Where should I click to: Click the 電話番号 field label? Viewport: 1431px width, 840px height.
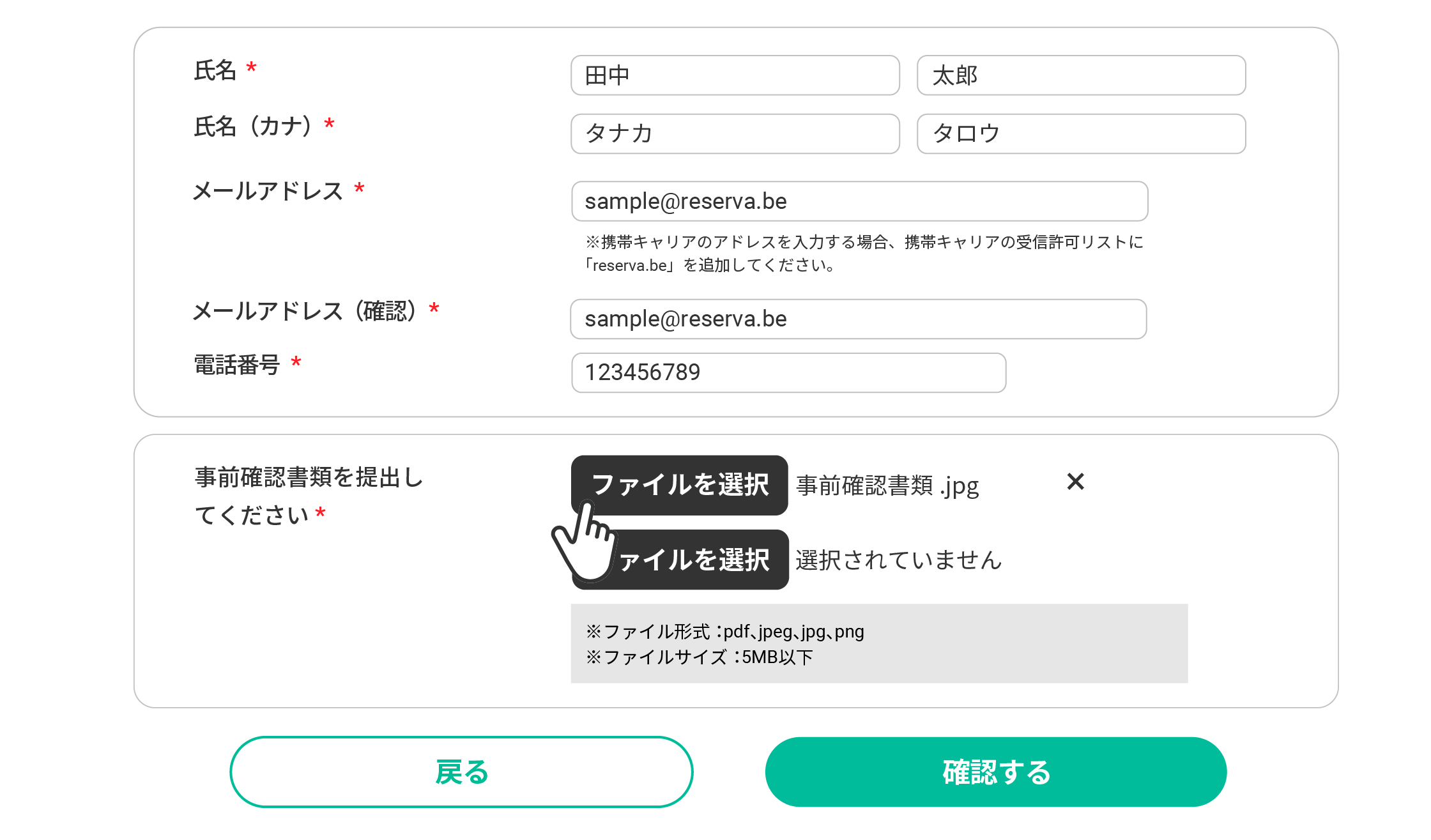click(237, 365)
